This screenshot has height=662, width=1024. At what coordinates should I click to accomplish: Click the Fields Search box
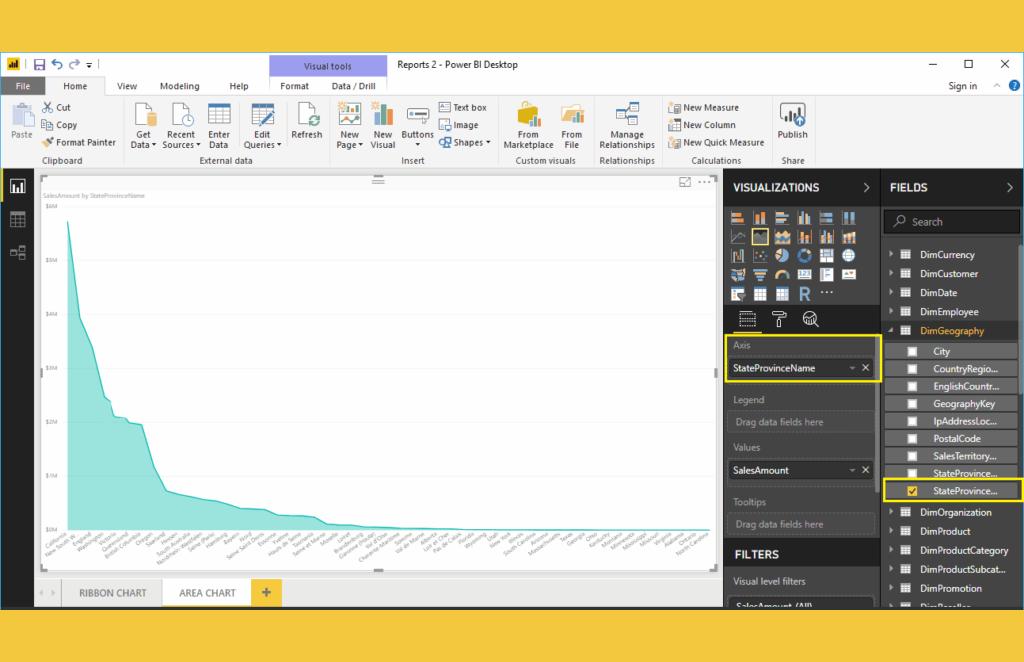click(951, 222)
